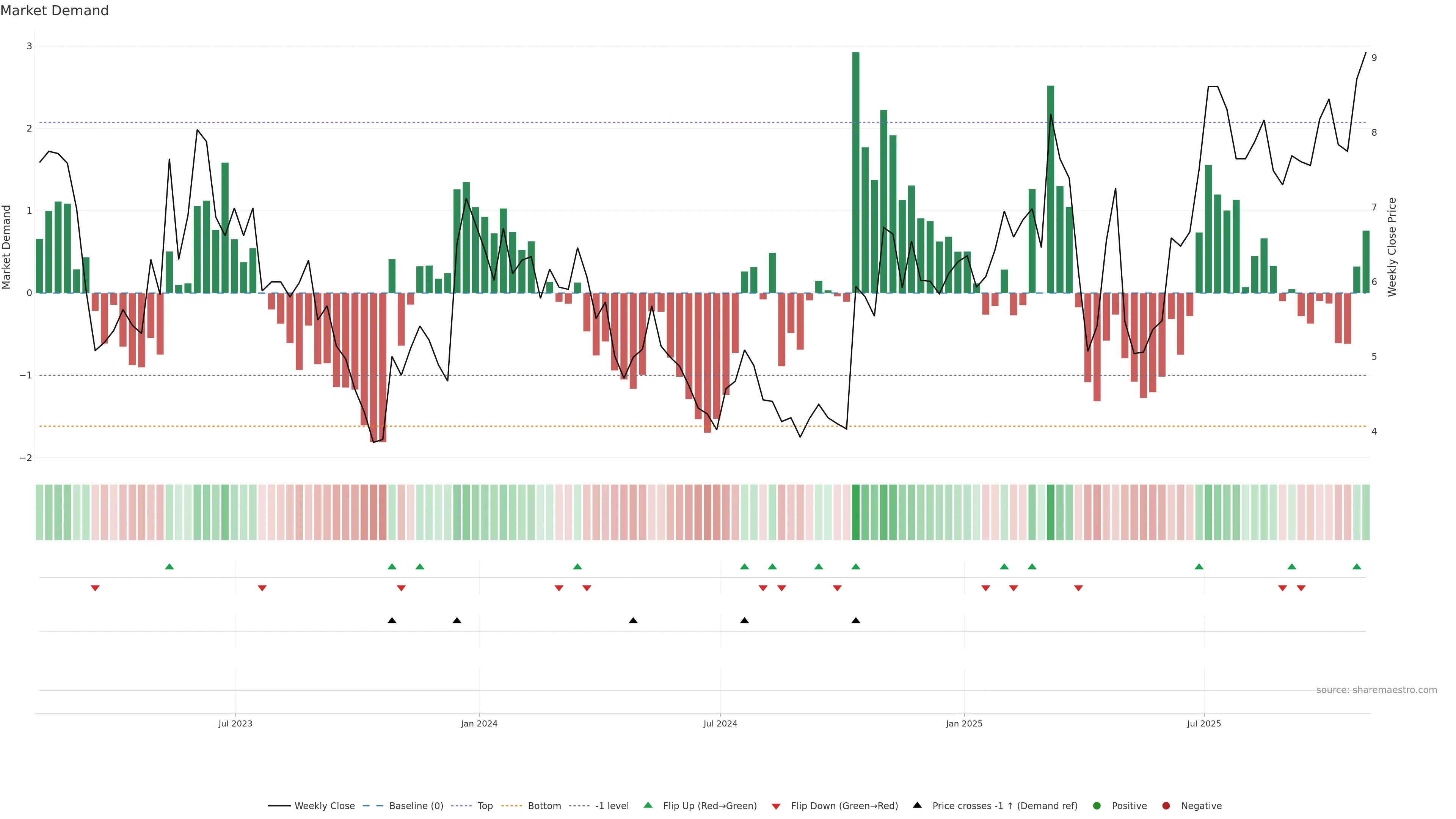The width and height of the screenshot is (1456, 819).
Task: Click the Jan 2025 x-axis label
Action: [964, 723]
